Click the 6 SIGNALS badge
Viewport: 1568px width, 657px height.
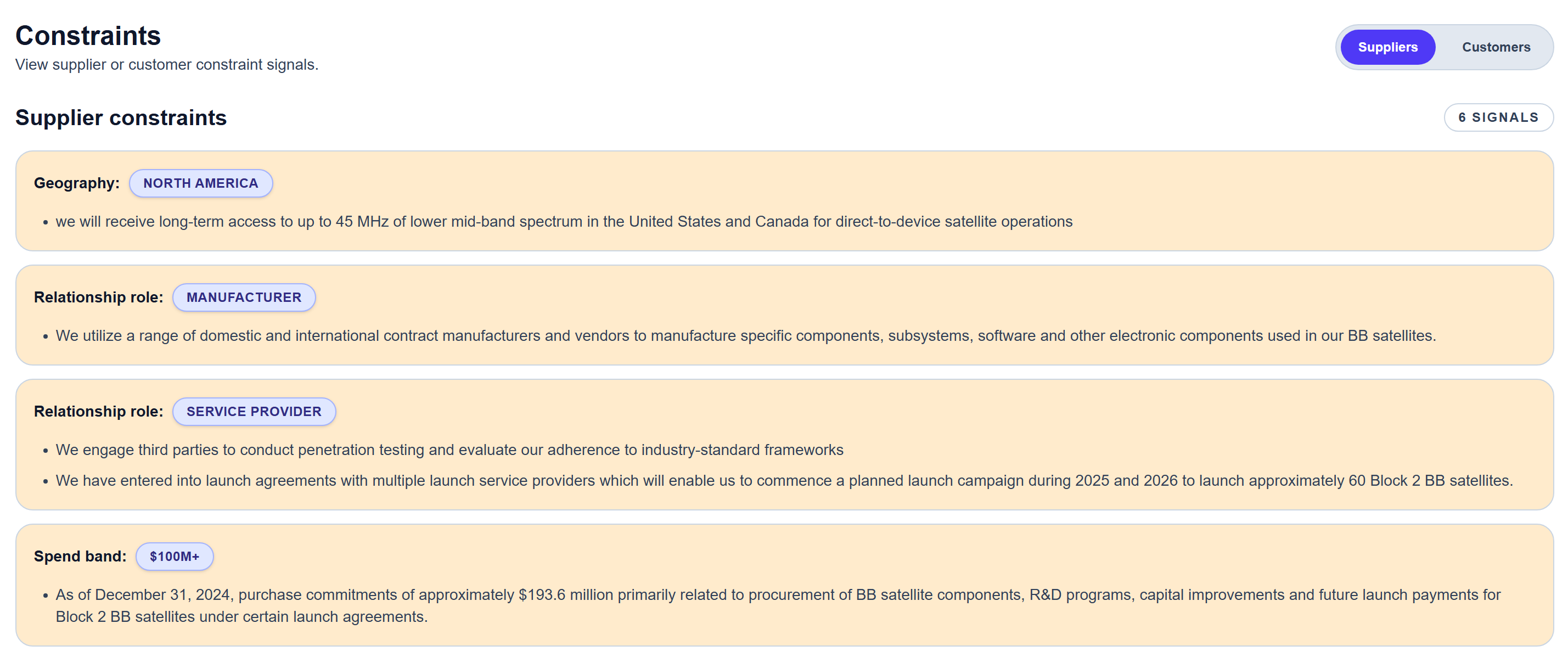[x=1498, y=117]
